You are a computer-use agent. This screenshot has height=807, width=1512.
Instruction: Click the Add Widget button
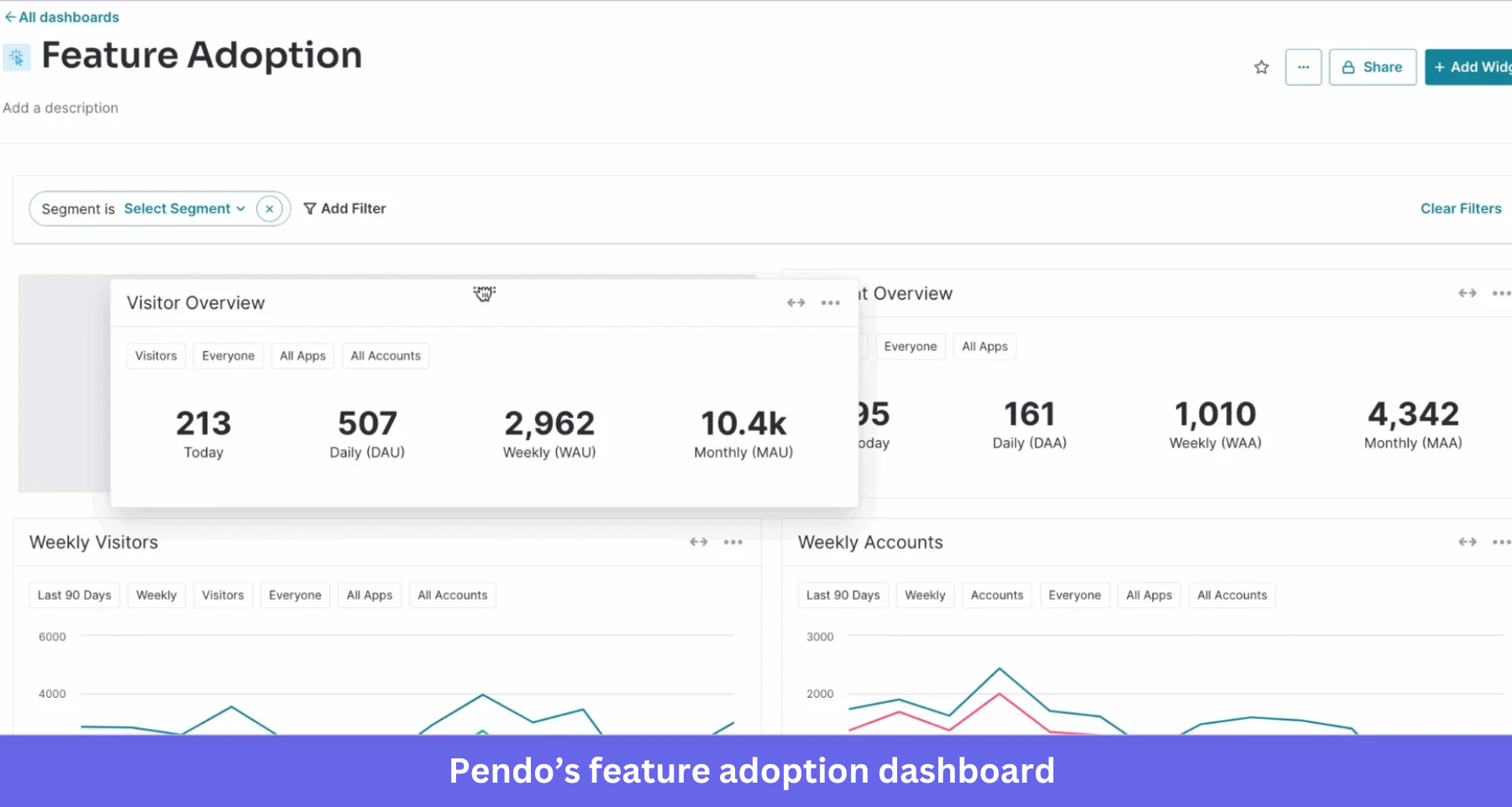tap(1469, 67)
